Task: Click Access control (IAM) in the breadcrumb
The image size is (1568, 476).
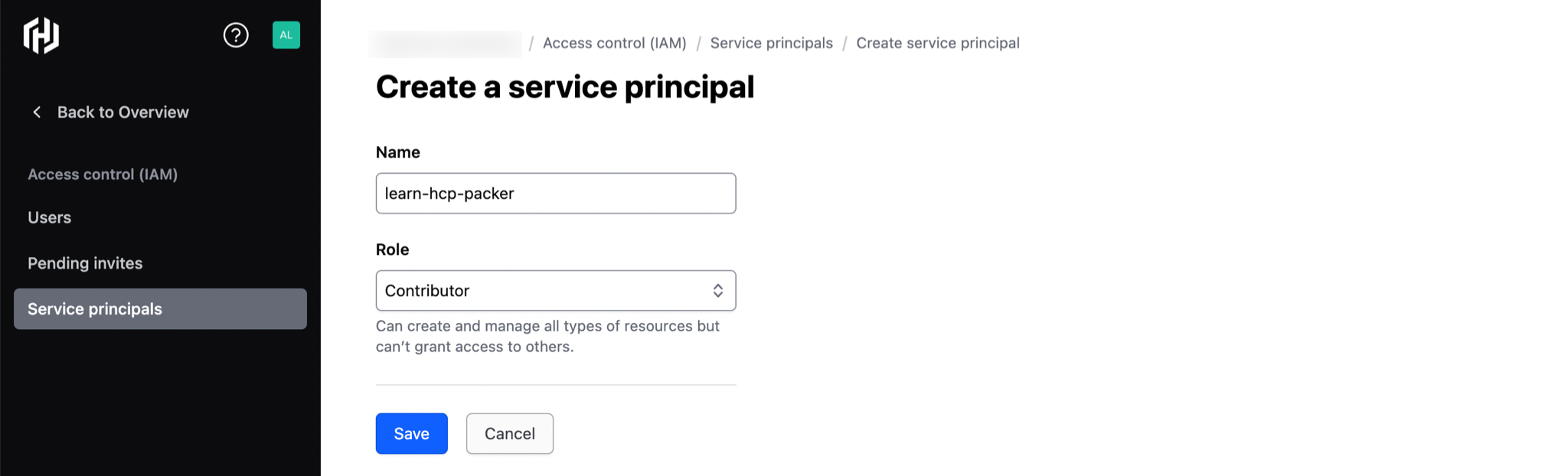Action: point(614,43)
